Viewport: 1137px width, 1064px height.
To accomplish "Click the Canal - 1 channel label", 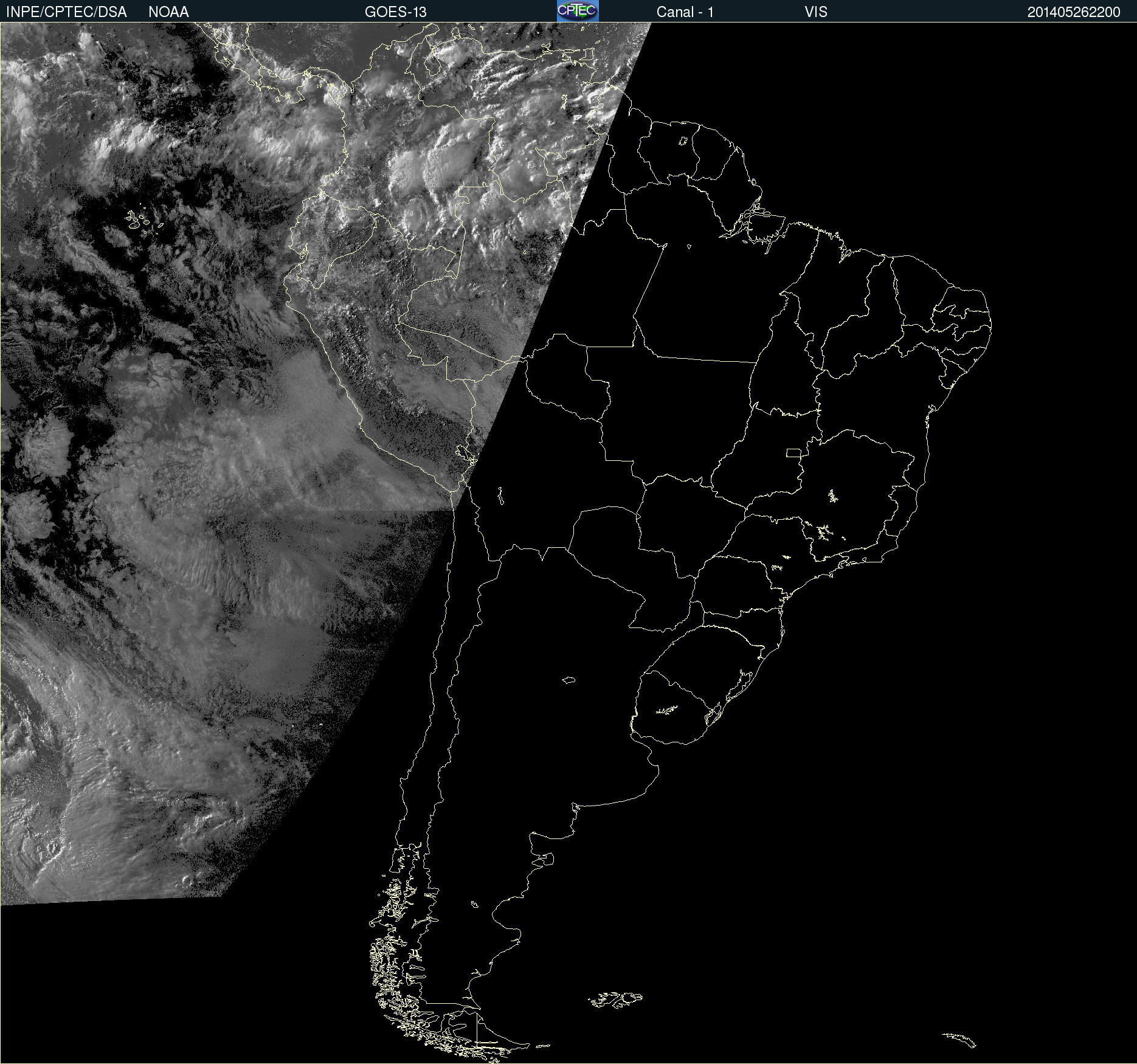I will click(685, 12).
